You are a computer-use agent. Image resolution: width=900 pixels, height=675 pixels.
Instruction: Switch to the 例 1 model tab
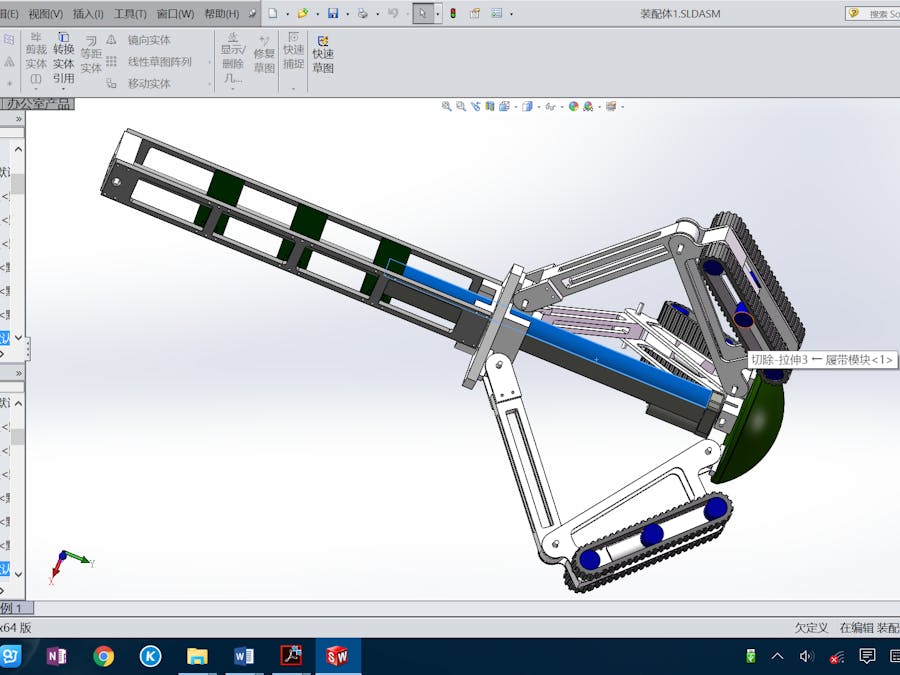coord(14,608)
